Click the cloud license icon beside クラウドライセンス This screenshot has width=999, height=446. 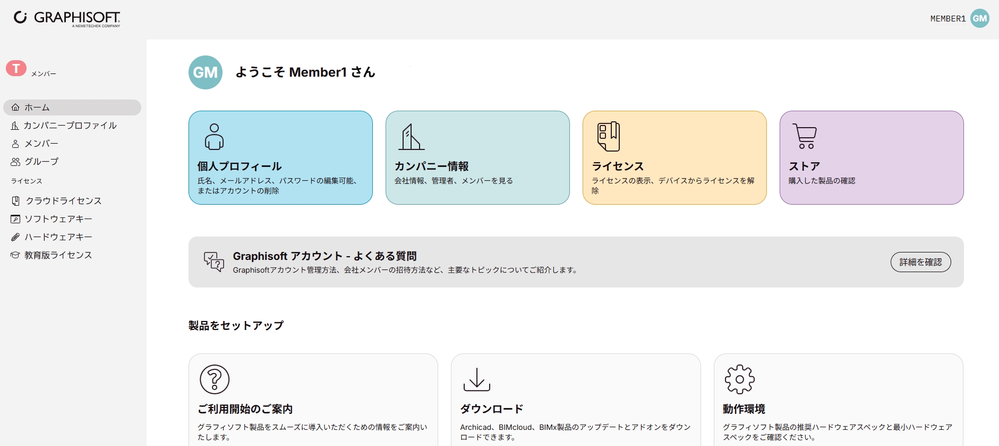(x=16, y=201)
